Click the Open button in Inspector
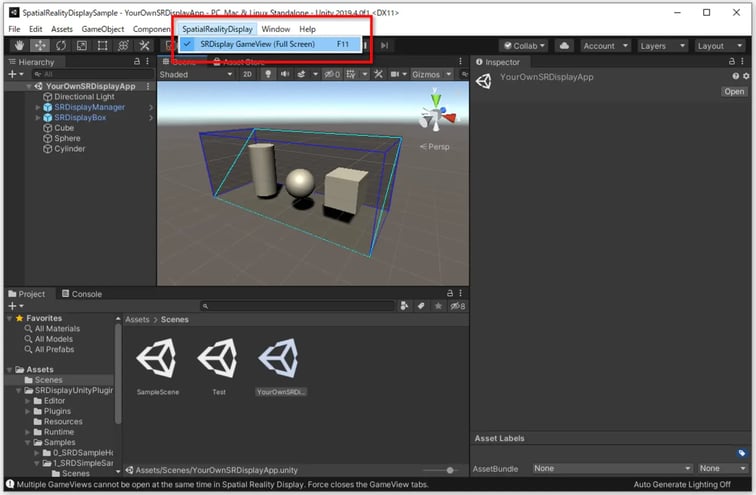This screenshot has height=495, width=756. coord(734,92)
